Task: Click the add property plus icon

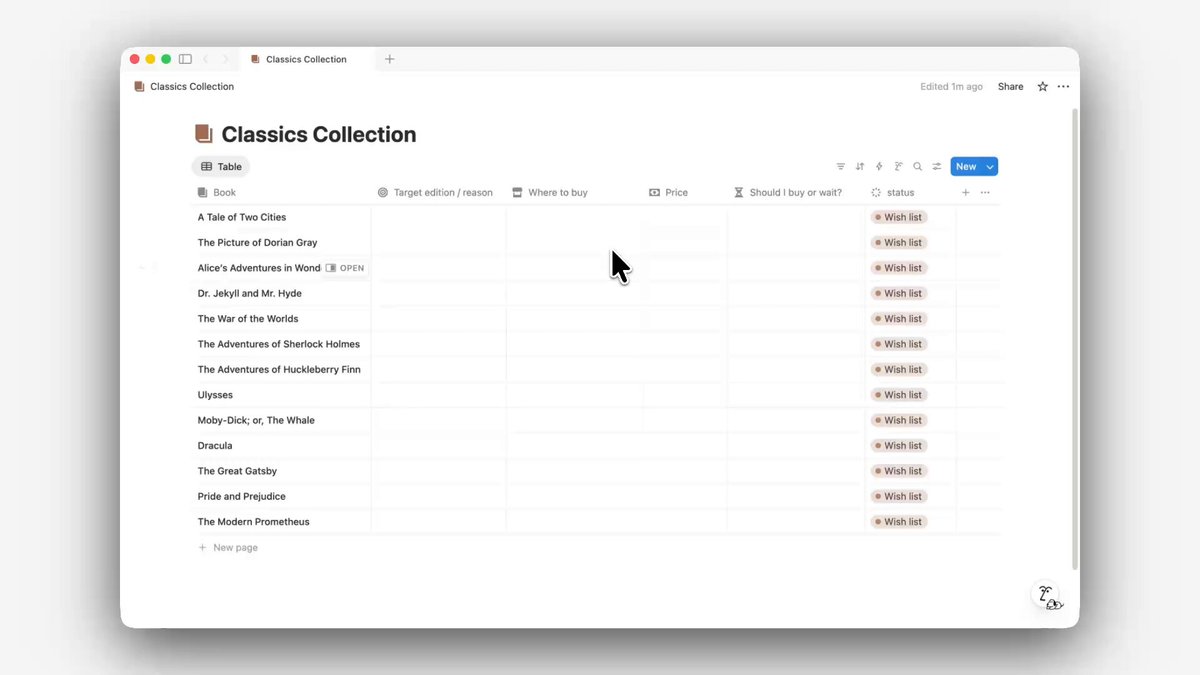Action: click(965, 193)
